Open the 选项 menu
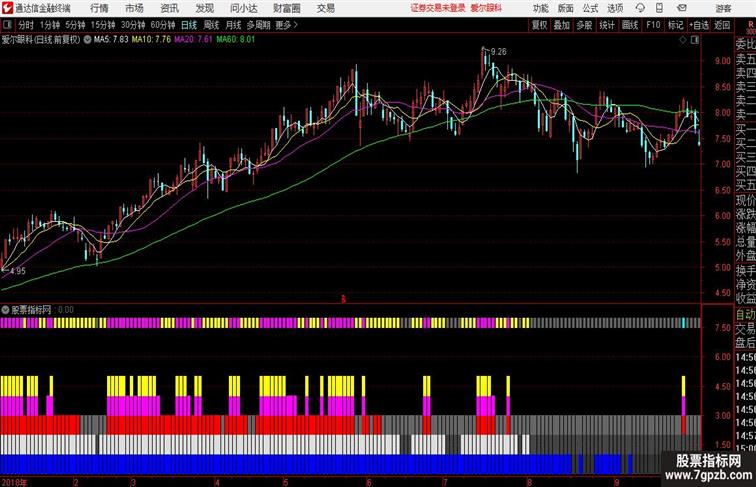The height and width of the screenshot is (487, 756). pos(615,8)
